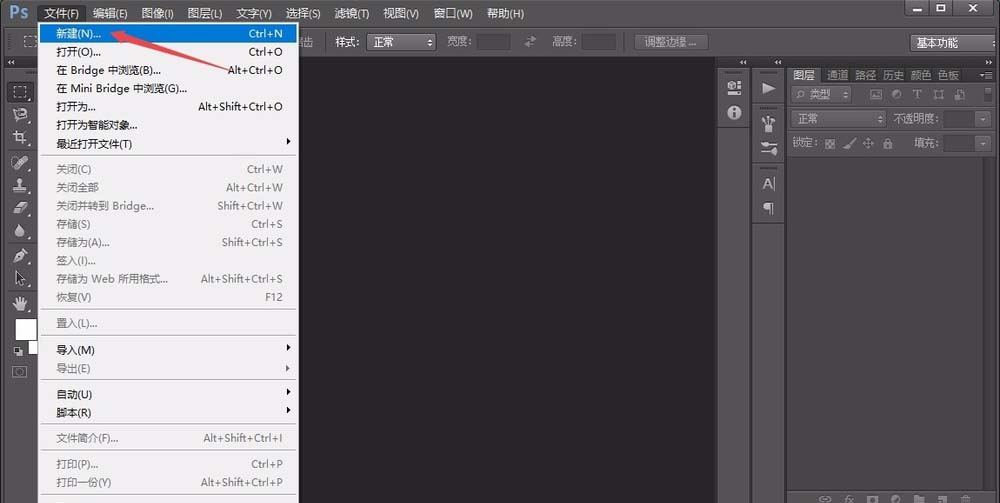Viewport: 1000px width, 503px height.
Task: Select the Hand tool
Action: point(20,303)
